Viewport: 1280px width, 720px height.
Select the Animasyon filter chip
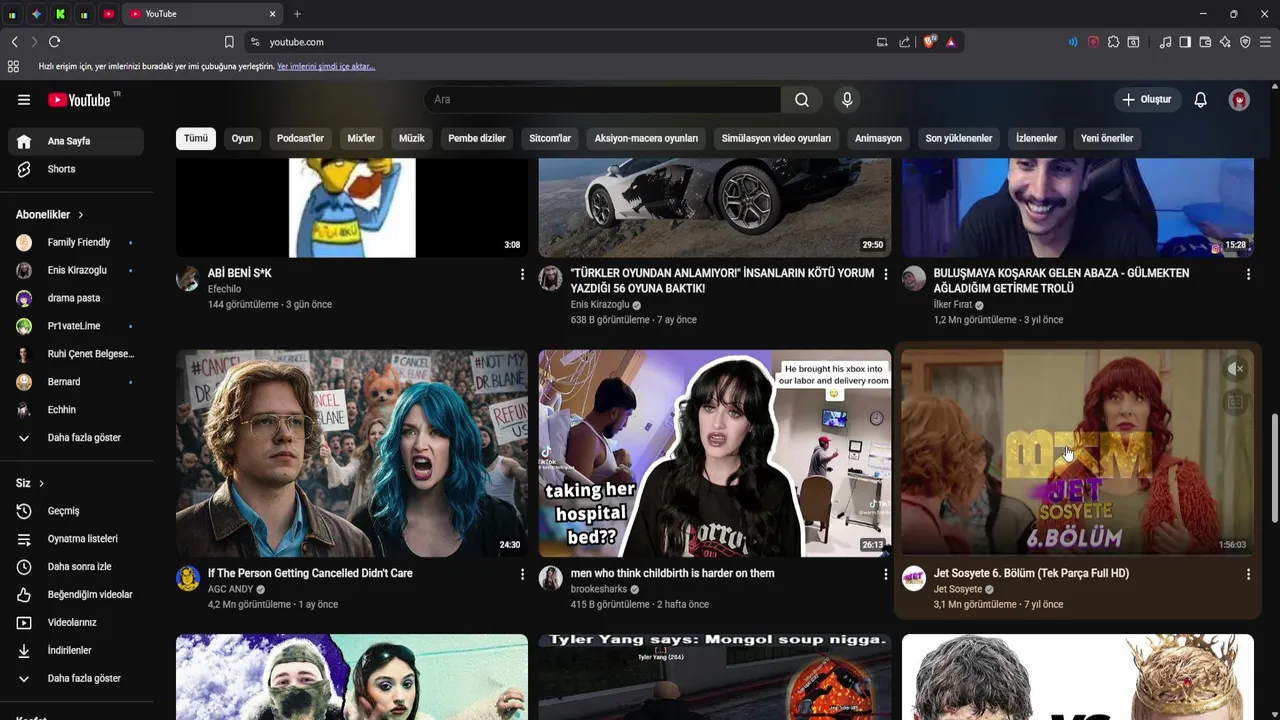[878, 139]
